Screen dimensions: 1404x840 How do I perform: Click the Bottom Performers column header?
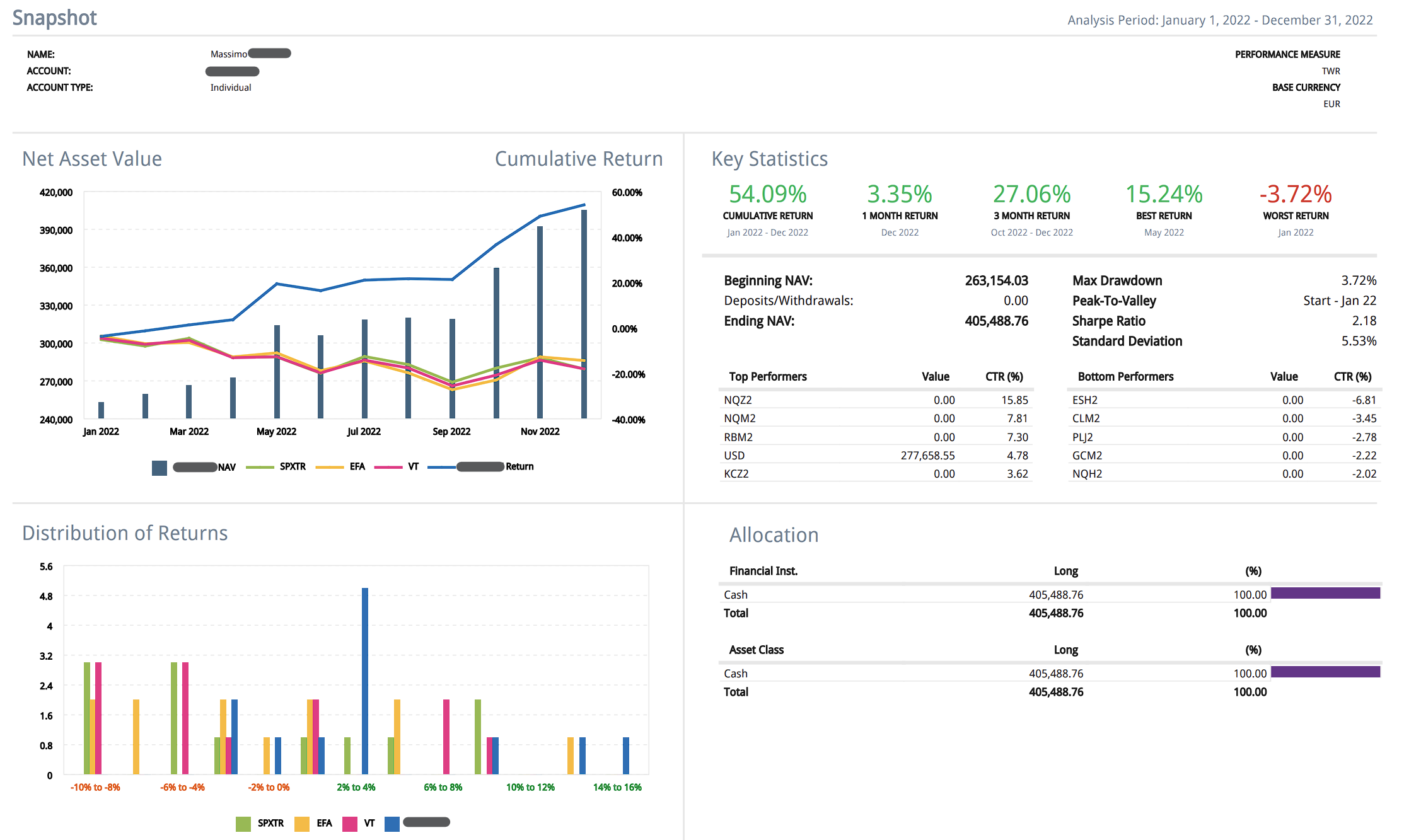click(x=1125, y=376)
